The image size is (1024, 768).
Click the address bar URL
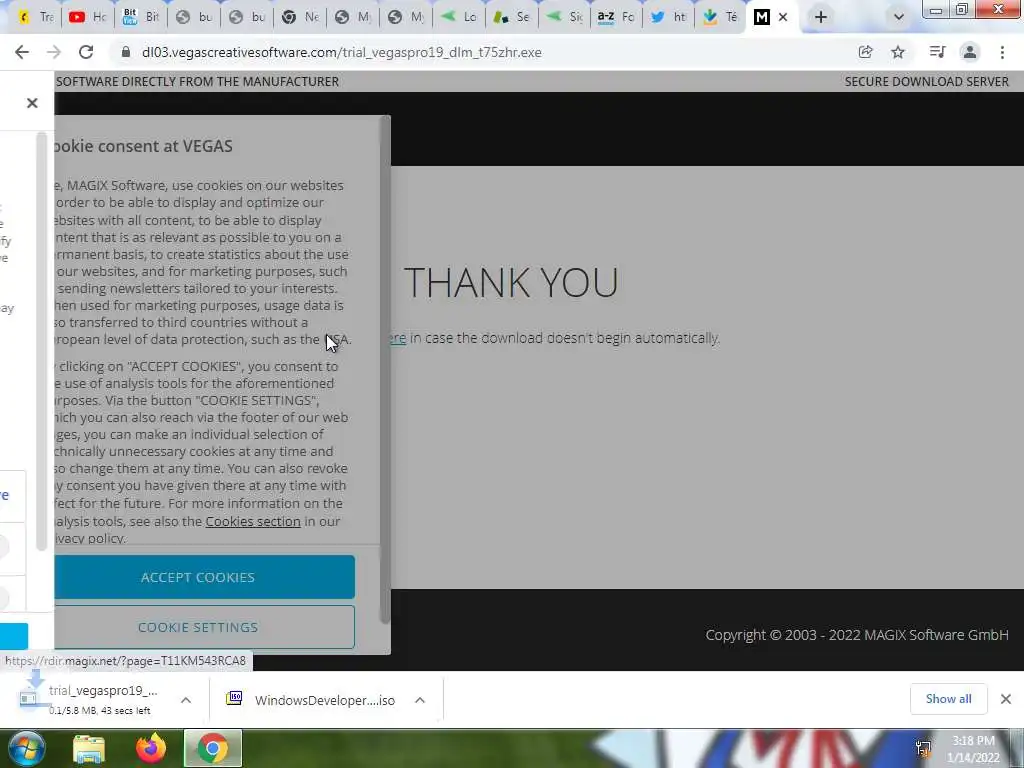[342, 52]
